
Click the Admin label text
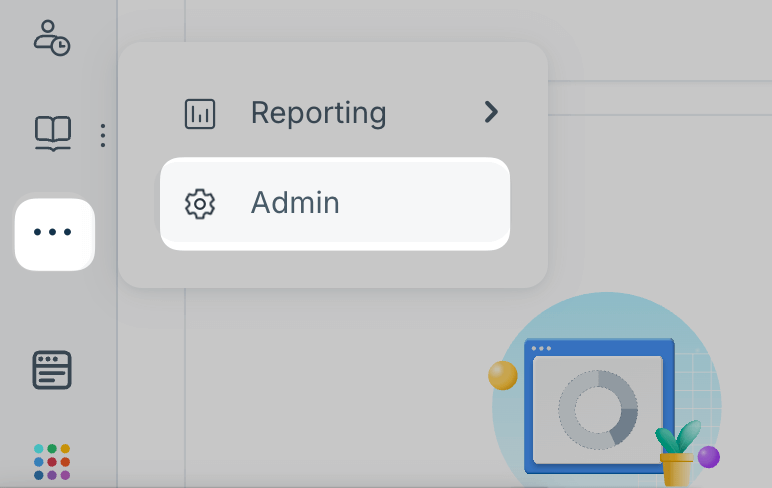(x=295, y=203)
